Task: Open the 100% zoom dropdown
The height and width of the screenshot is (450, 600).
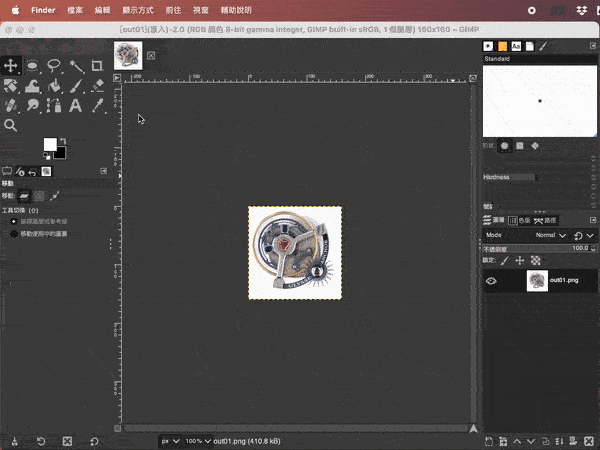Action: pos(198,441)
